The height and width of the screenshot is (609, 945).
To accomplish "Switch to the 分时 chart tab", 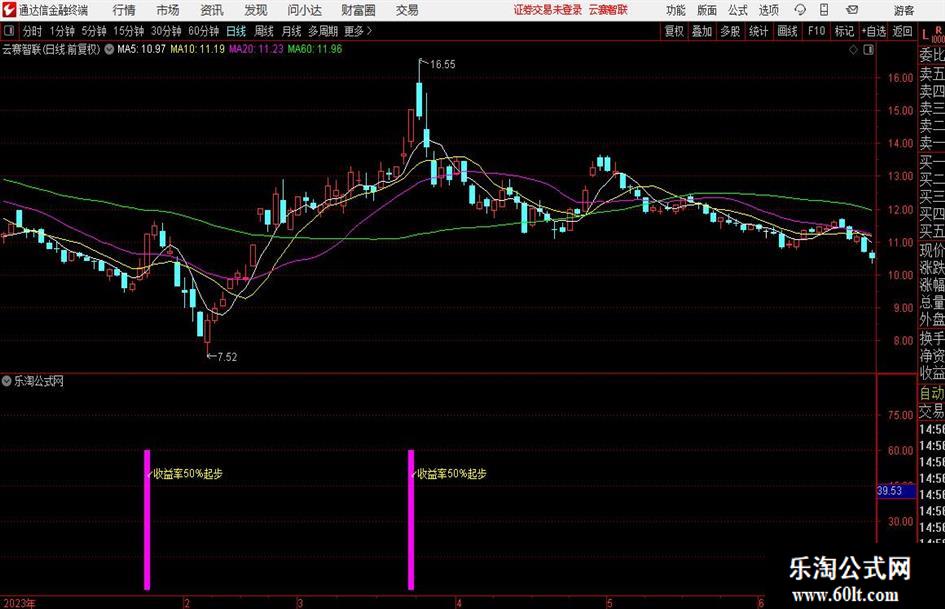I will click(33, 31).
